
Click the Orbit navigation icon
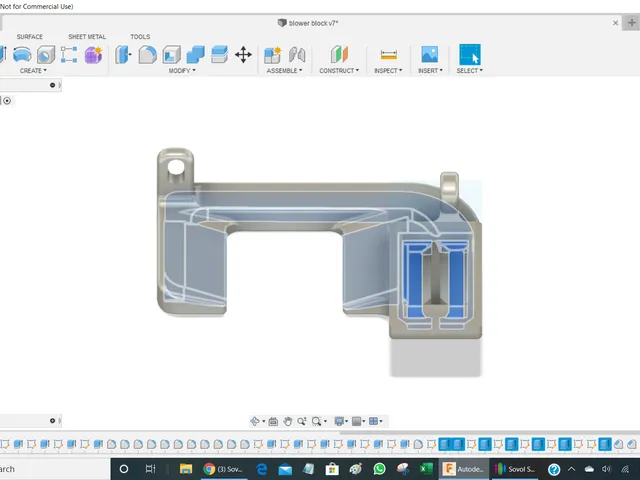(255, 421)
